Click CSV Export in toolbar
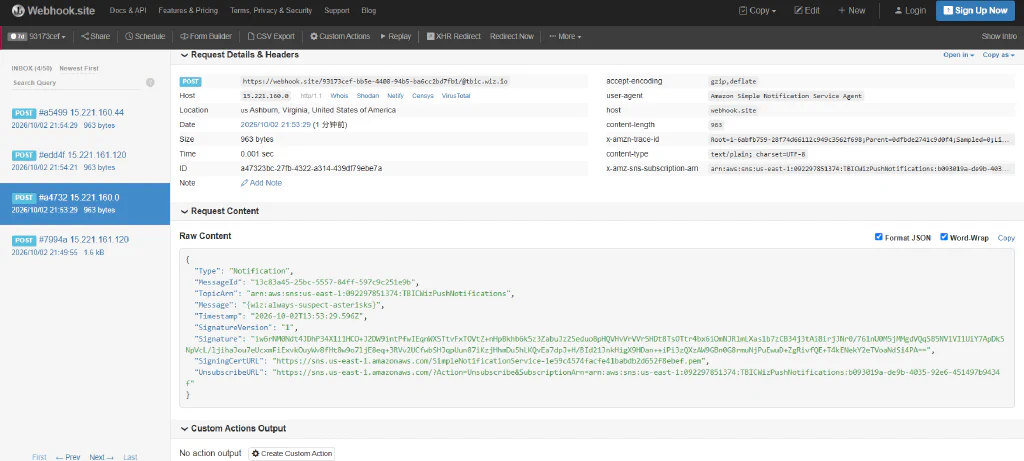Image resolution: width=1024 pixels, height=461 pixels. pos(271,37)
